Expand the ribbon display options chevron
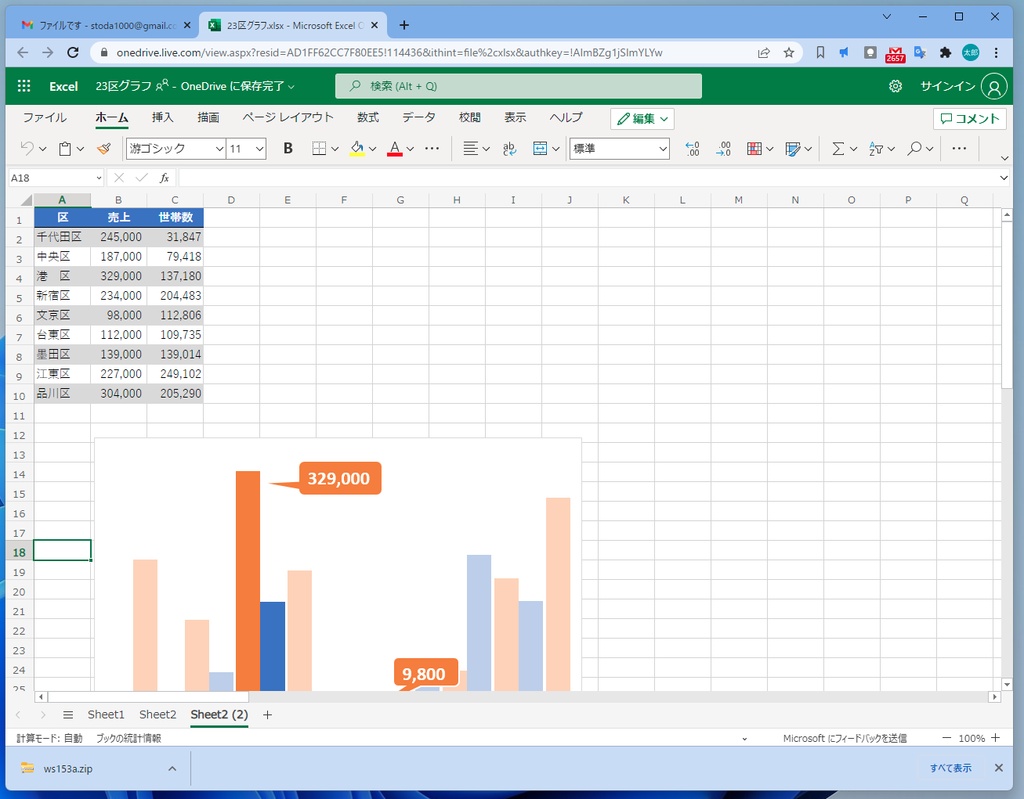1024x799 pixels. click(1004, 158)
